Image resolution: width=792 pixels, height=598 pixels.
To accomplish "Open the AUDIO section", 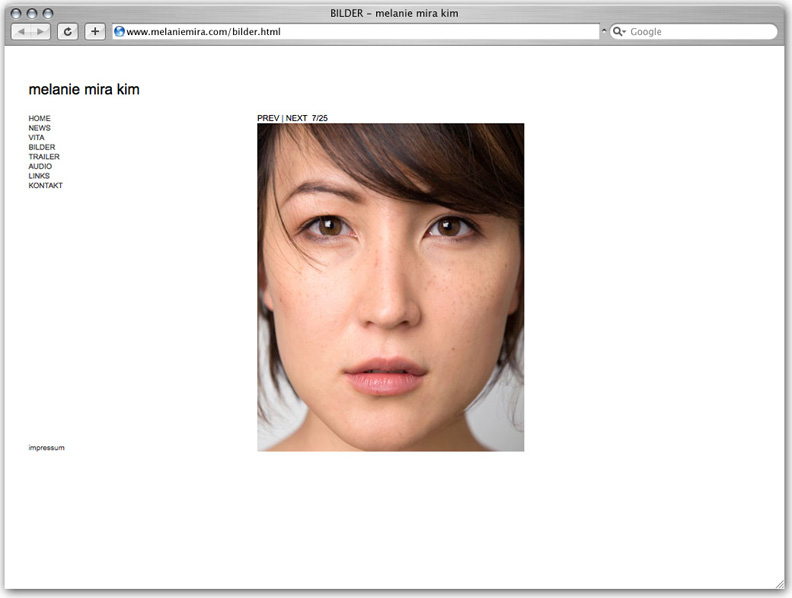I will pos(40,166).
